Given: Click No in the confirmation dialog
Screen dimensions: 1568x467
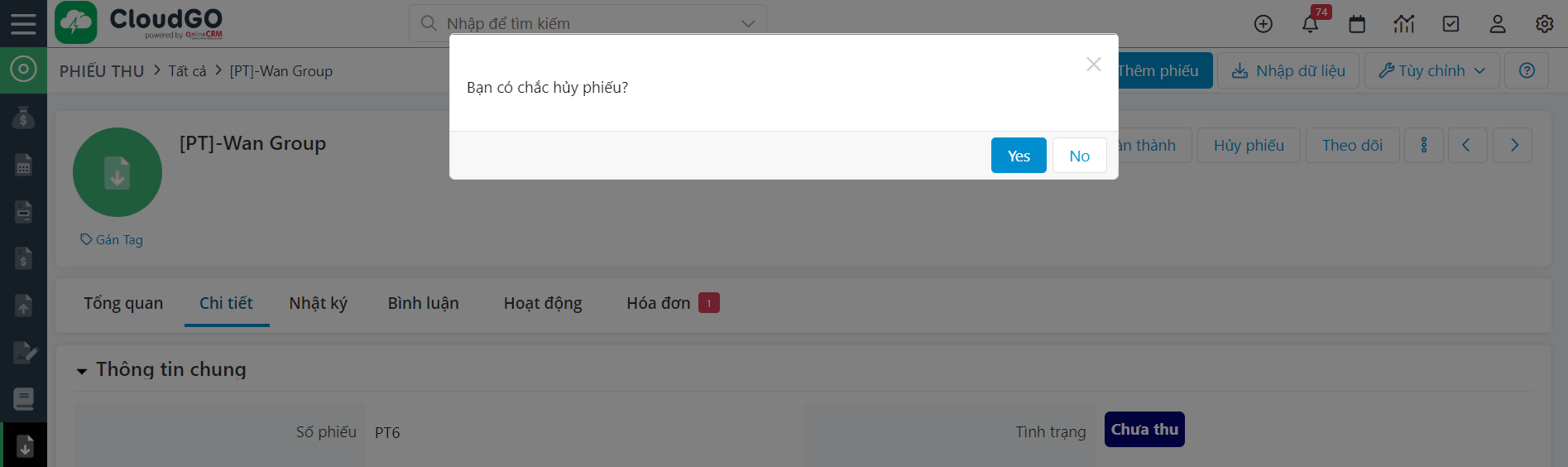Looking at the screenshot, I should pyautogui.click(x=1079, y=156).
